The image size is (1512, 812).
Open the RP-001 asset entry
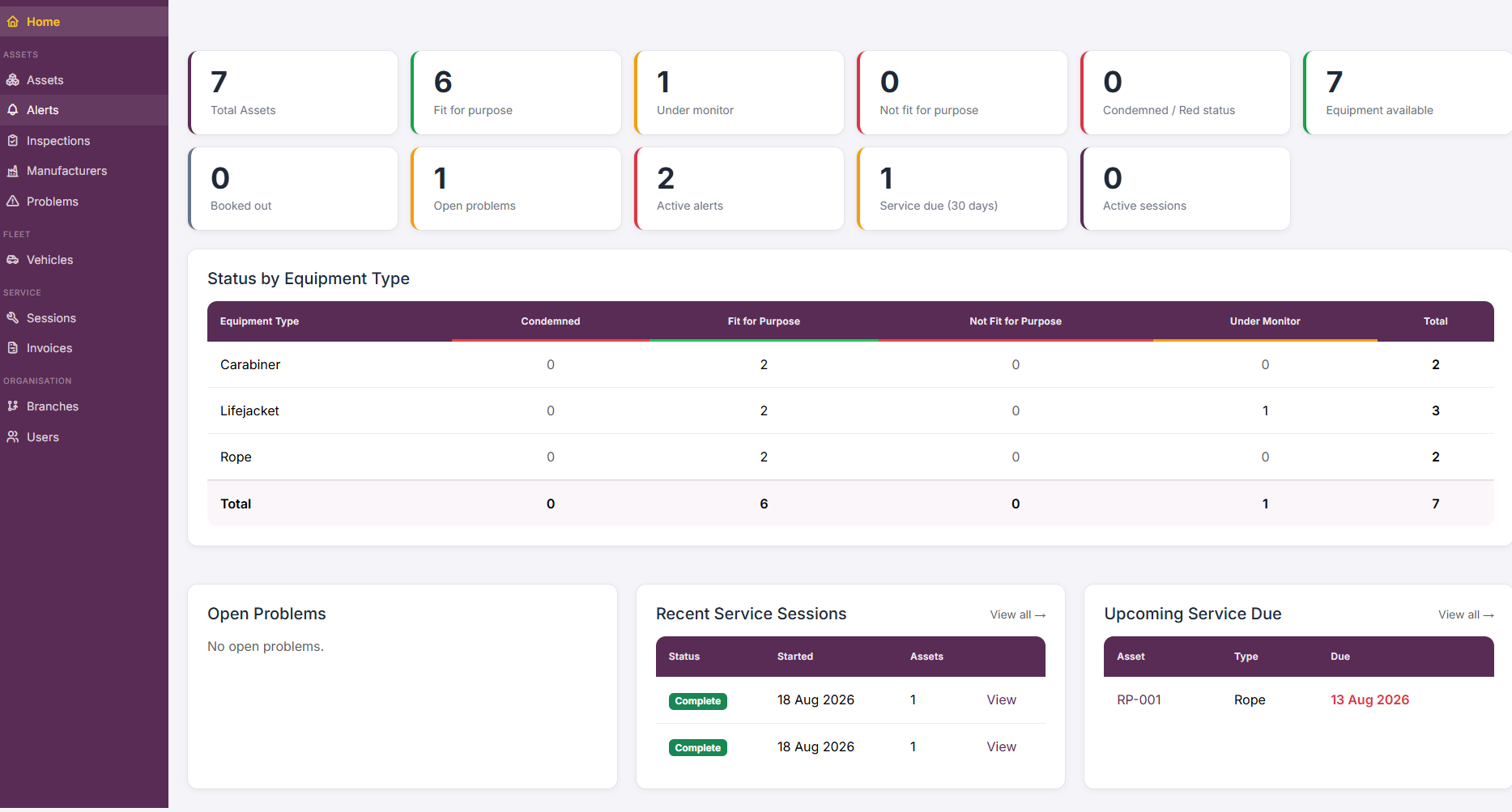1139,699
